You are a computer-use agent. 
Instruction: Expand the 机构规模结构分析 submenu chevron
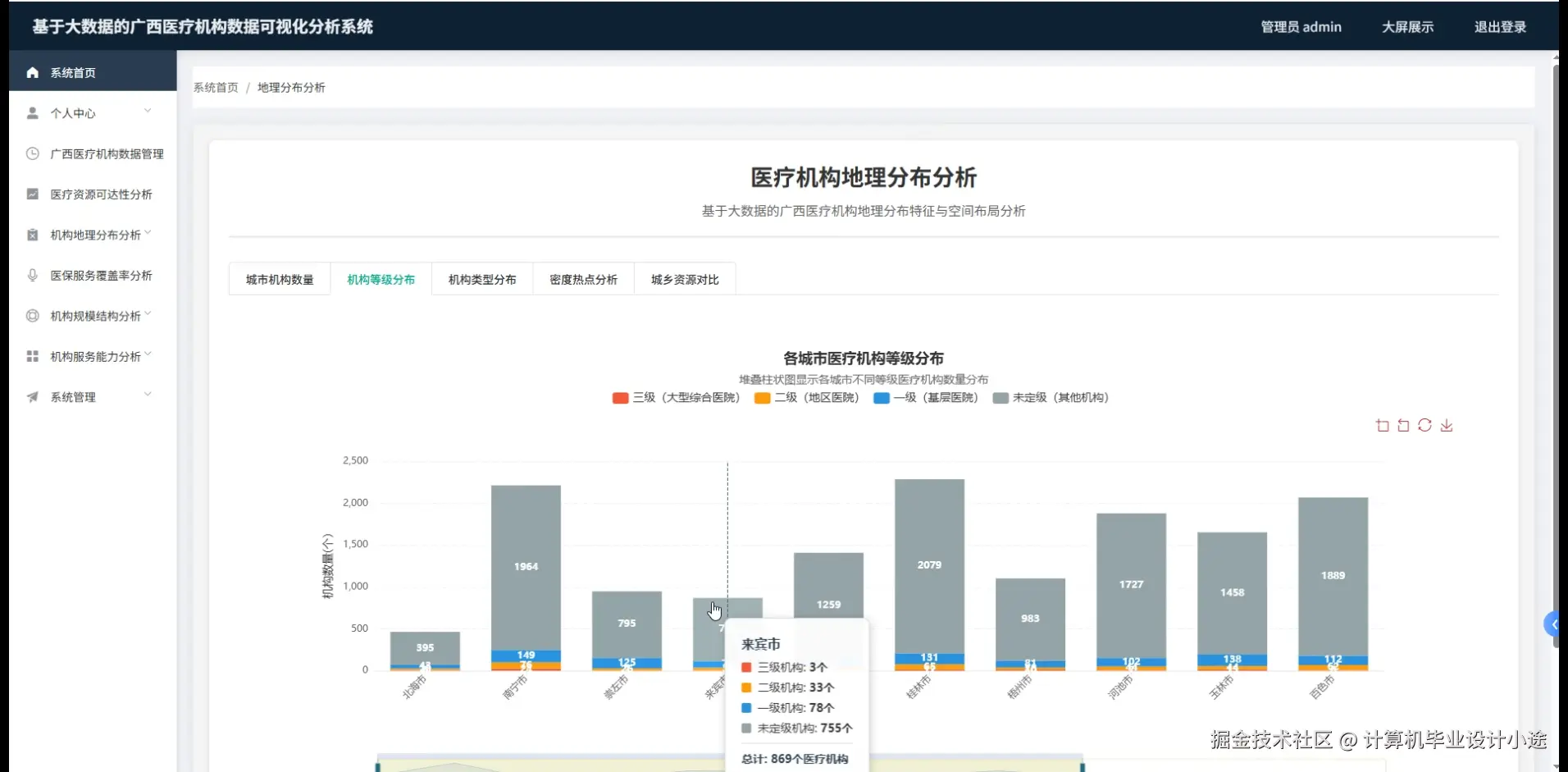[148, 314]
